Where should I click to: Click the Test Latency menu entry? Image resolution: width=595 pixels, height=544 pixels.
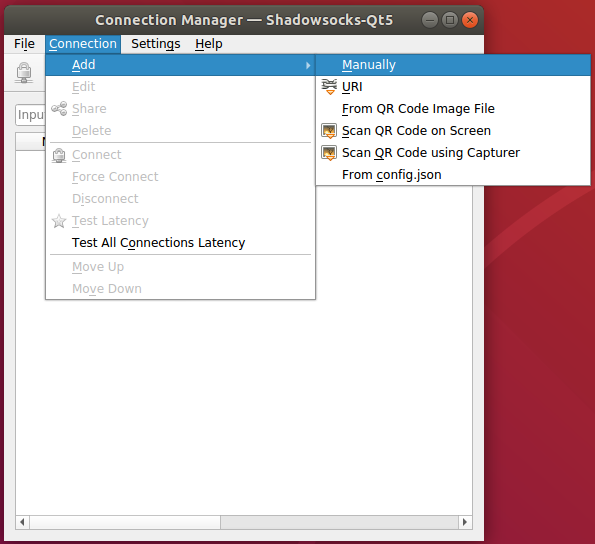tap(180, 221)
